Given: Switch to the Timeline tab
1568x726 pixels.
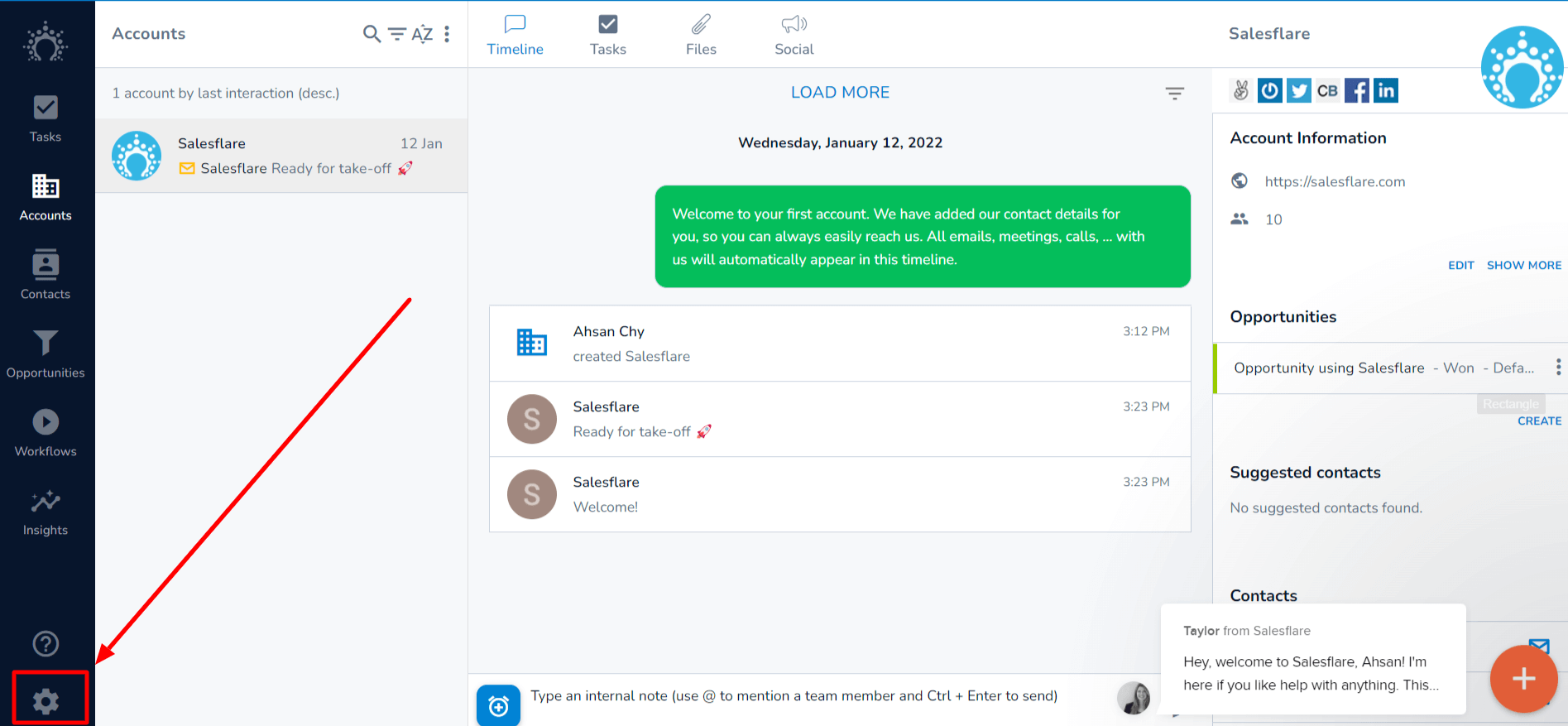Looking at the screenshot, I should pyautogui.click(x=515, y=35).
